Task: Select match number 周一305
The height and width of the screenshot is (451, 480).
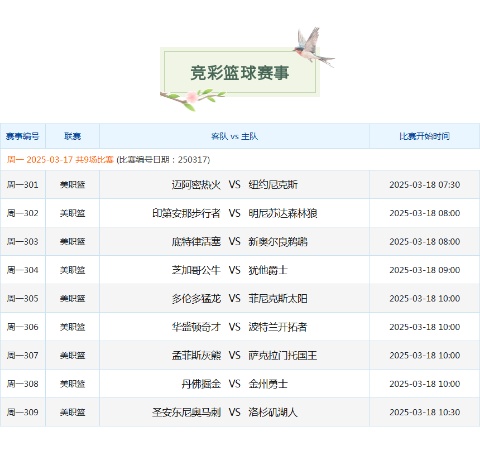Action: (x=23, y=298)
